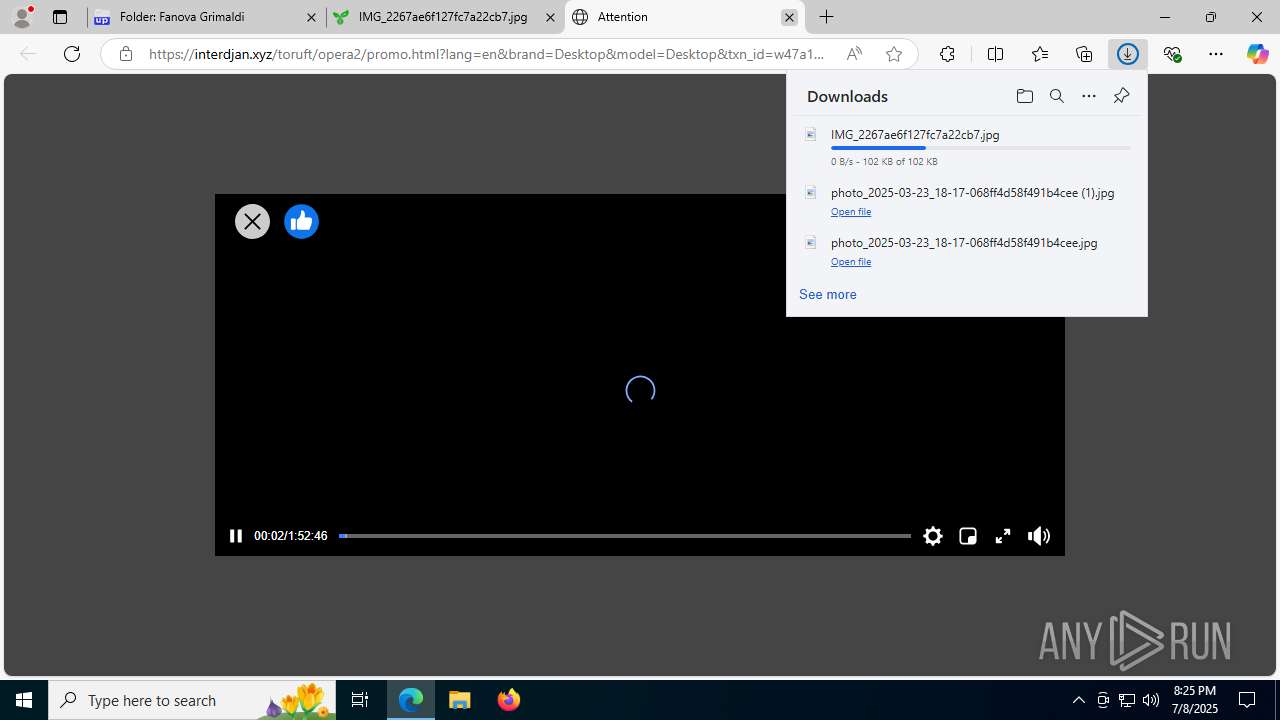Select IMG_2267ae6f127fc7a22cb7.jpg download entry
This screenshot has height=720, width=1280.
(x=967, y=146)
